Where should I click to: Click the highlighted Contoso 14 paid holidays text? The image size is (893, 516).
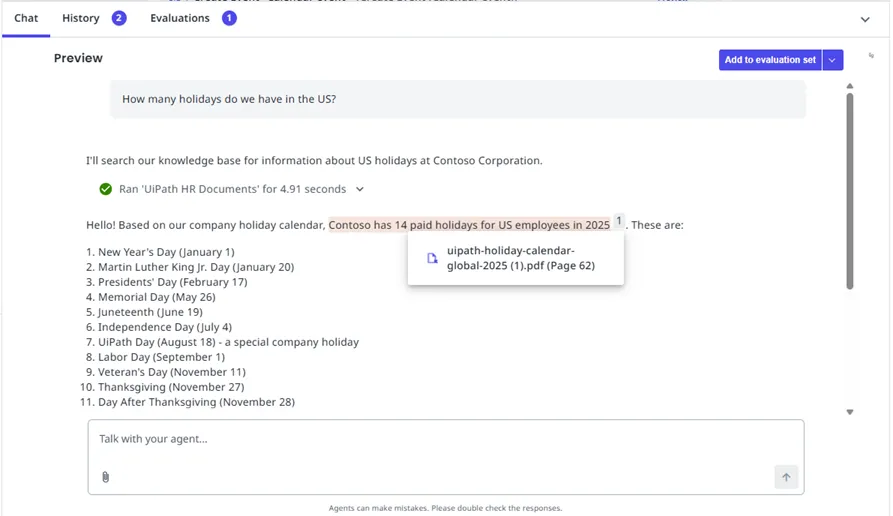[469, 225]
